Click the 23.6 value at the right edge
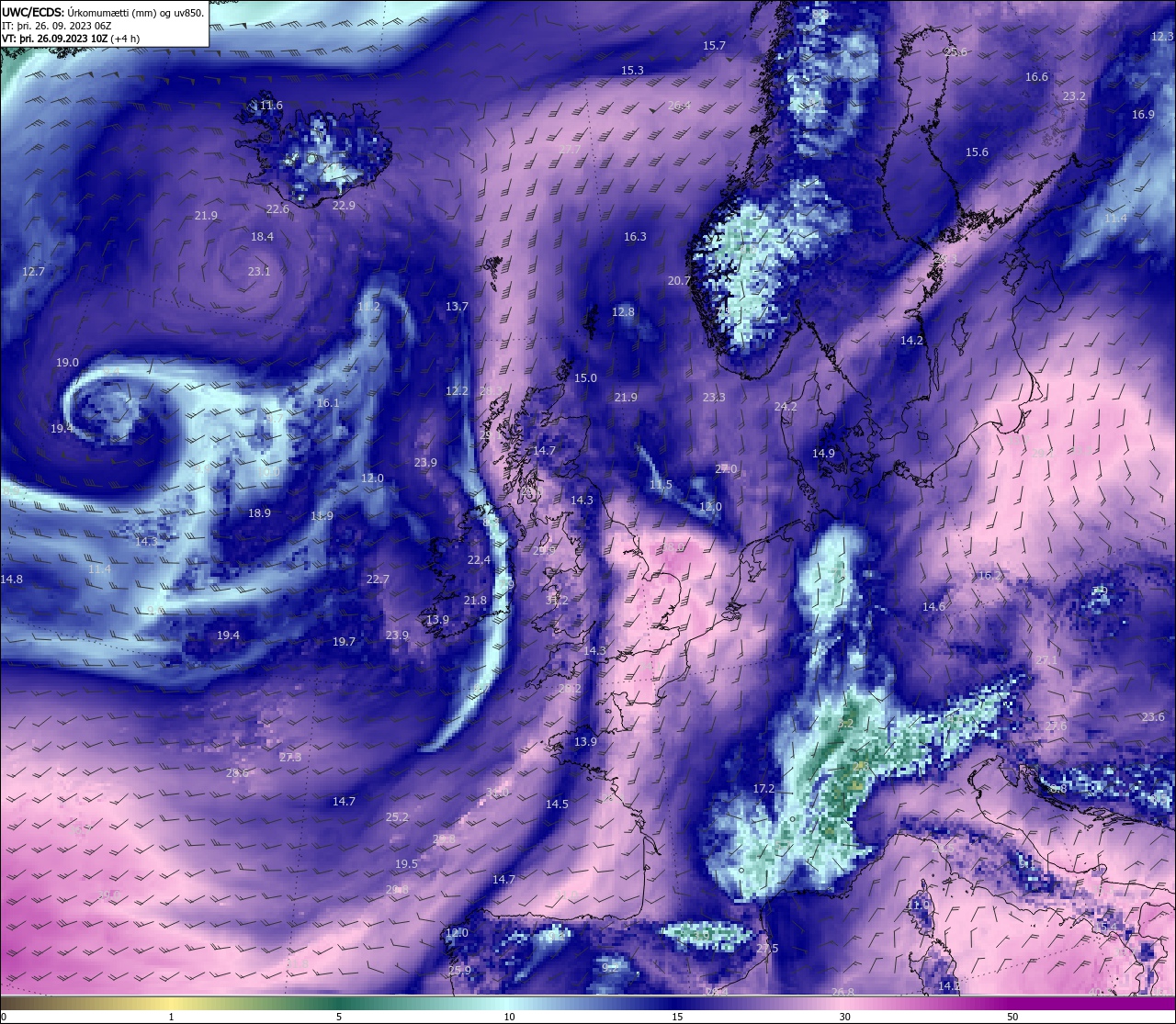This screenshot has height=1024, width=1176. click(1153, 717)
